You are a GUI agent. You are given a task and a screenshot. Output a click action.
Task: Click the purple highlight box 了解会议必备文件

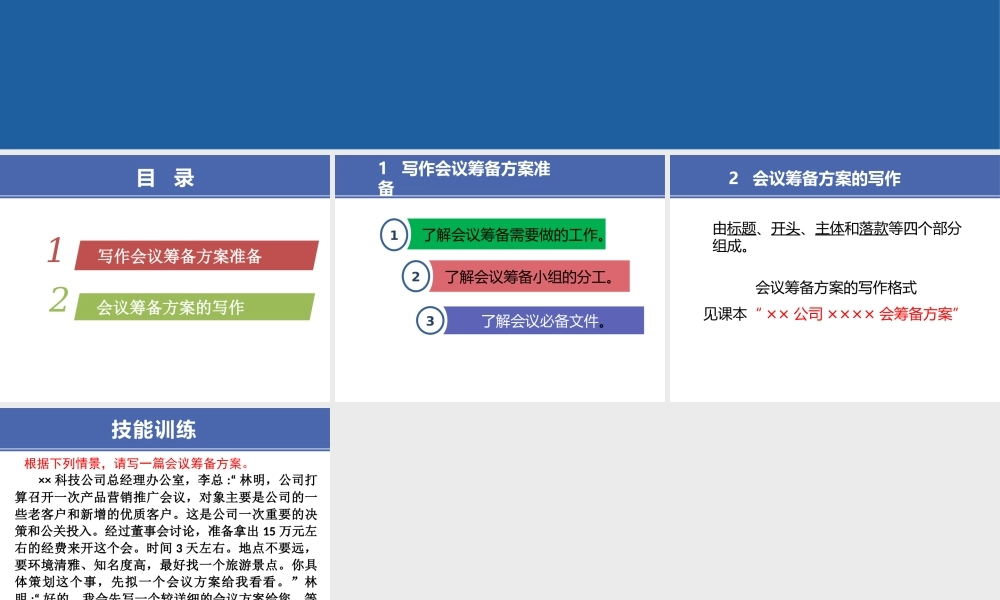(544, 320)
